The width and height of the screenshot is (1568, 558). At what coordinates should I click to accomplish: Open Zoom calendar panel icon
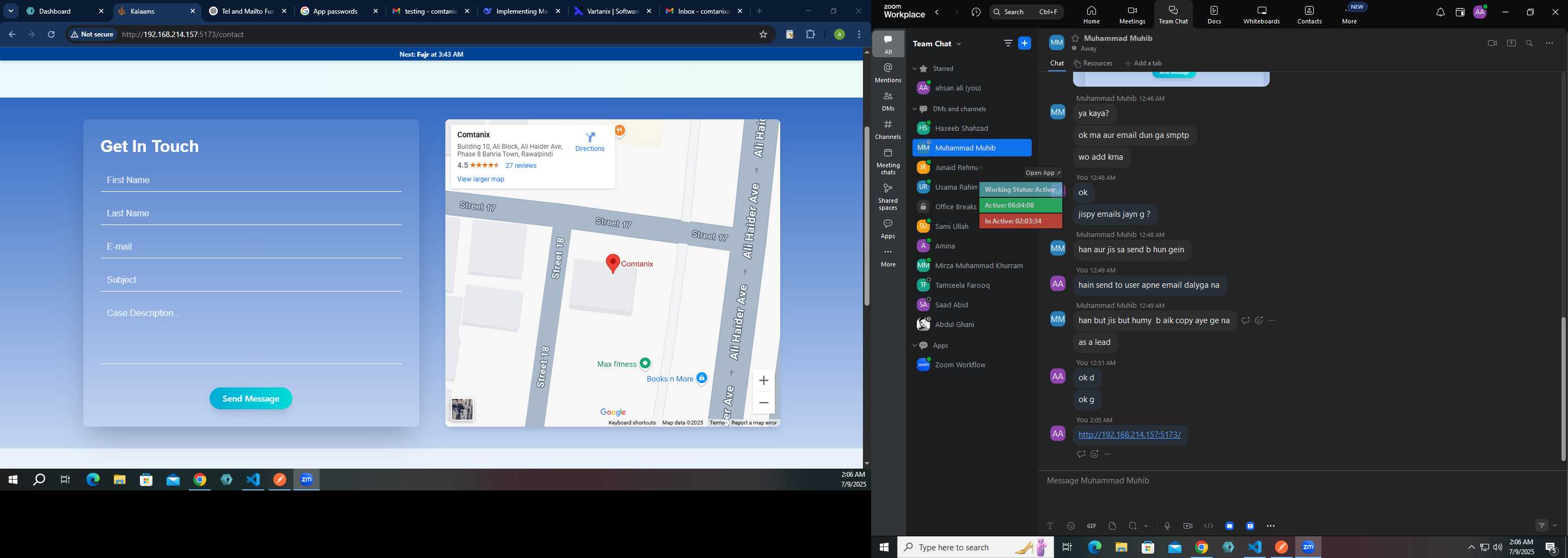1460,12
